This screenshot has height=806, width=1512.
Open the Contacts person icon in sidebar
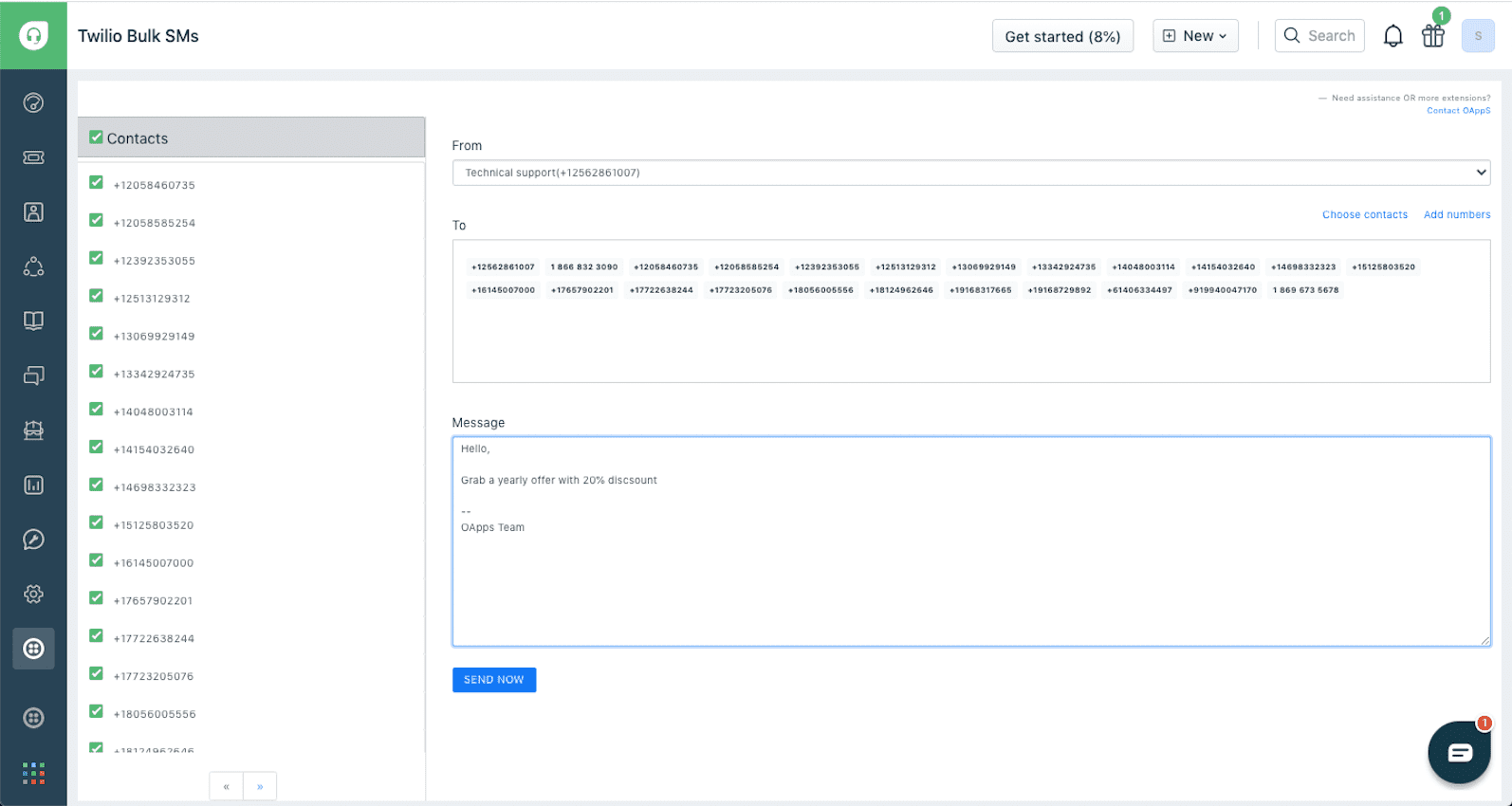[x=33, y=211]
